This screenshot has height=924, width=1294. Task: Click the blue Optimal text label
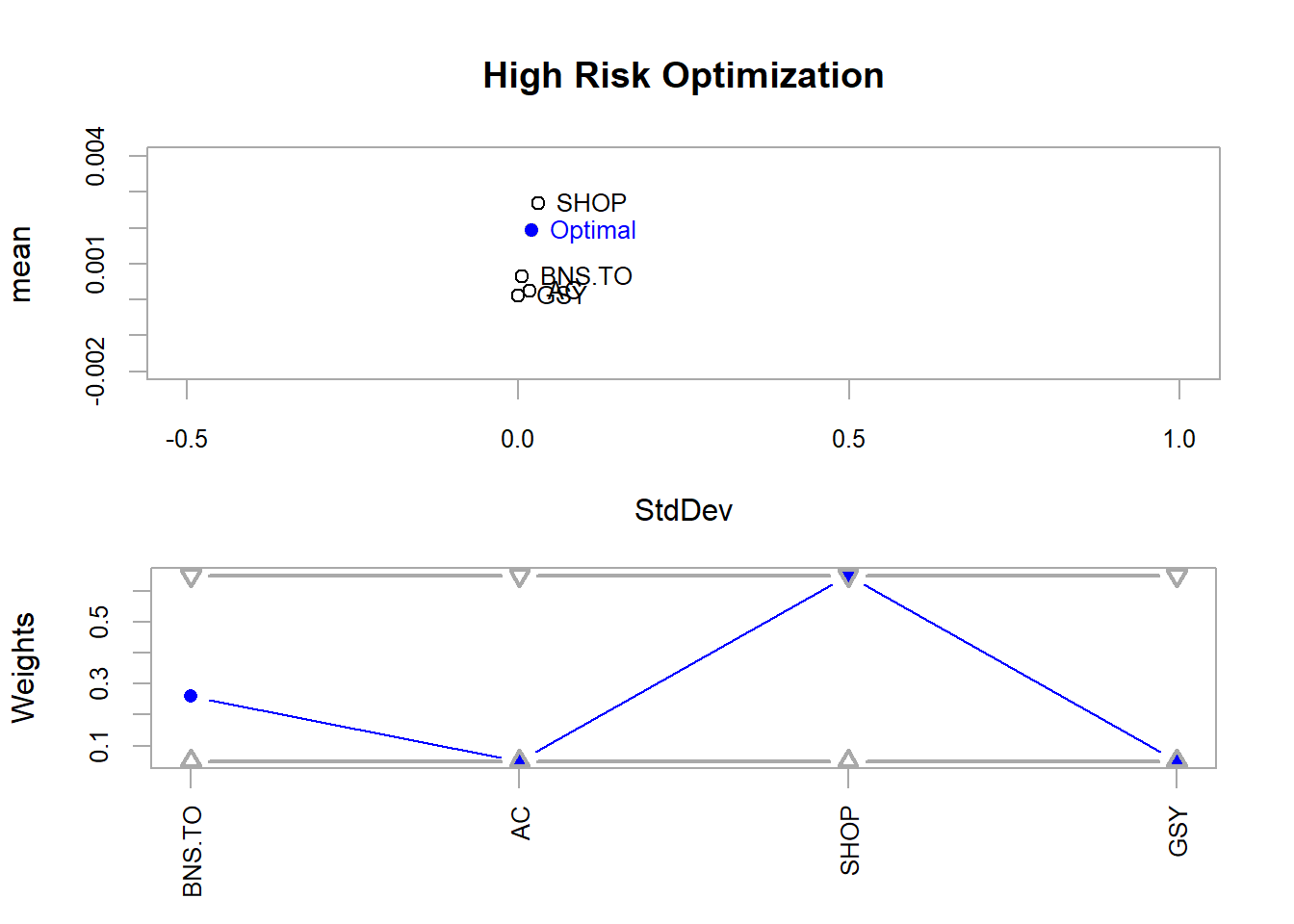[593, 231]
